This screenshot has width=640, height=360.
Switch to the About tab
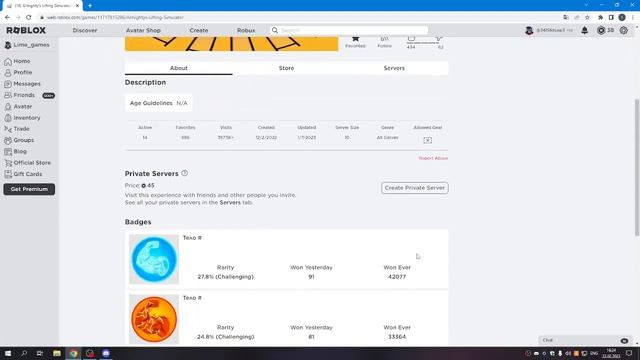click(179, 68)
